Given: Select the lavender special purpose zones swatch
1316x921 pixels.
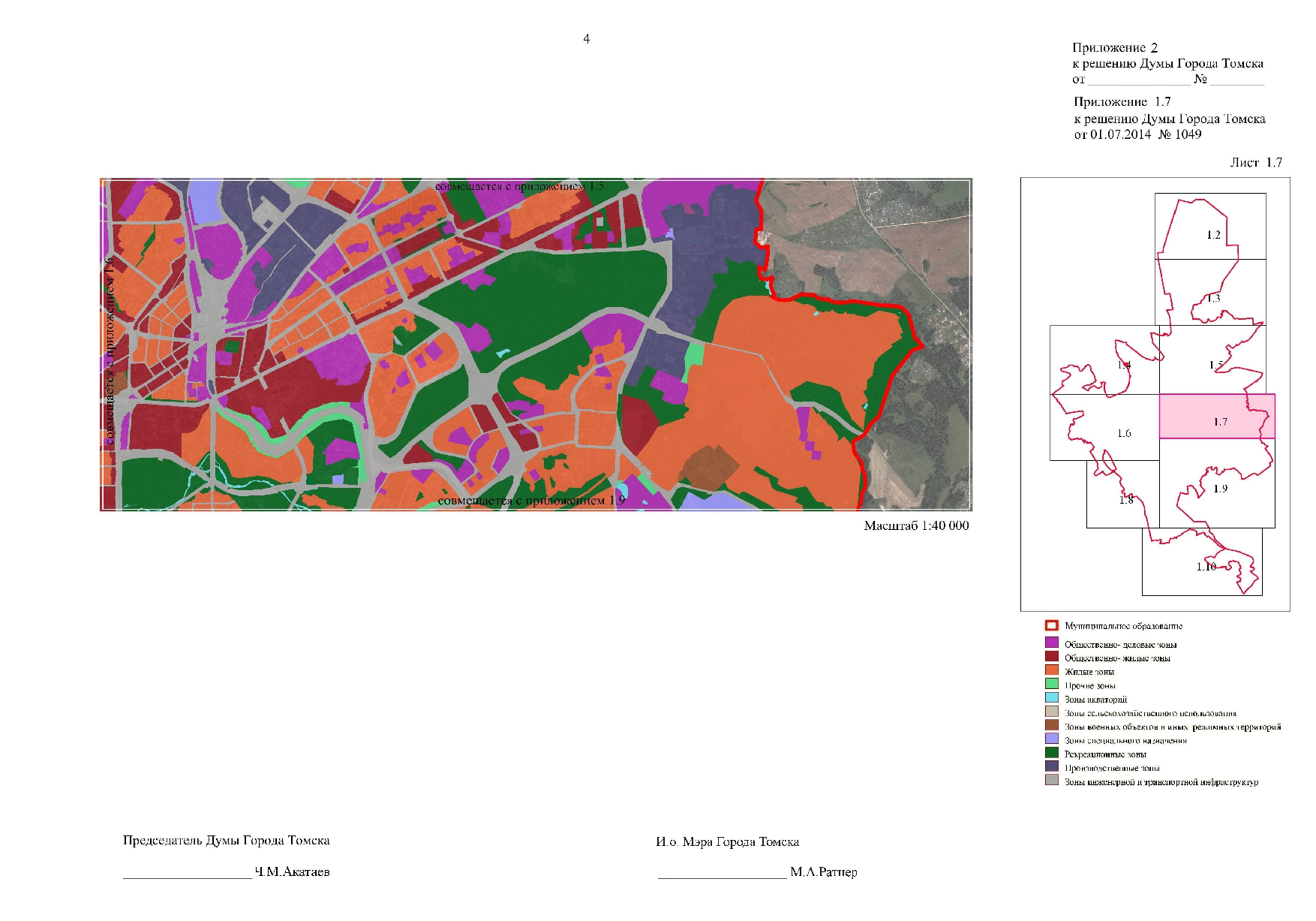Looking at the screenshot, I should (x=1051, y=739).
